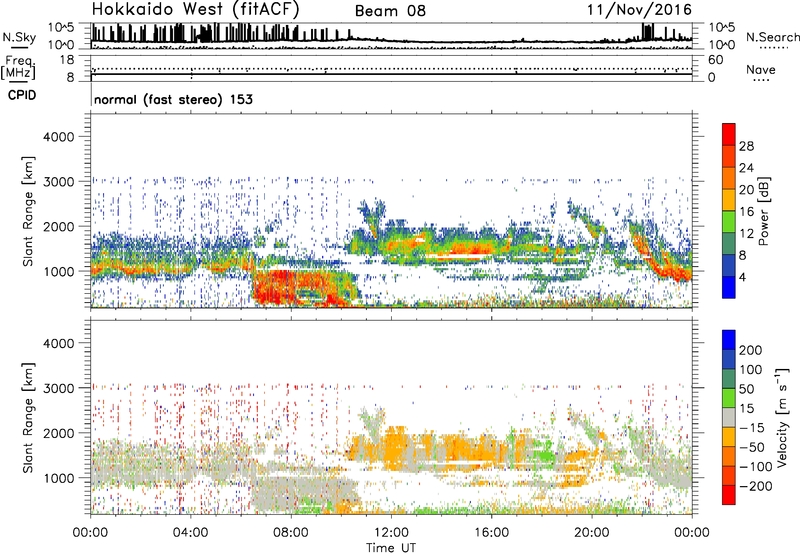Select the red bottom segment of Velocity colorbar
Viewport: 800px width, 554px height.
[x=729, y=495]
